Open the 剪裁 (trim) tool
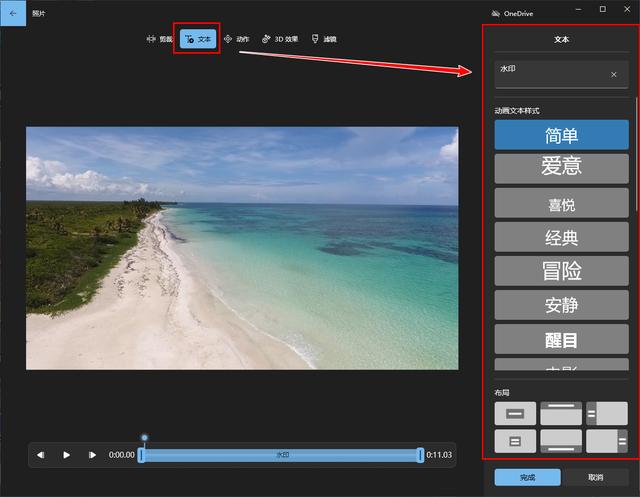Viewport: 640px width, 497px height. tap(160, 39)
